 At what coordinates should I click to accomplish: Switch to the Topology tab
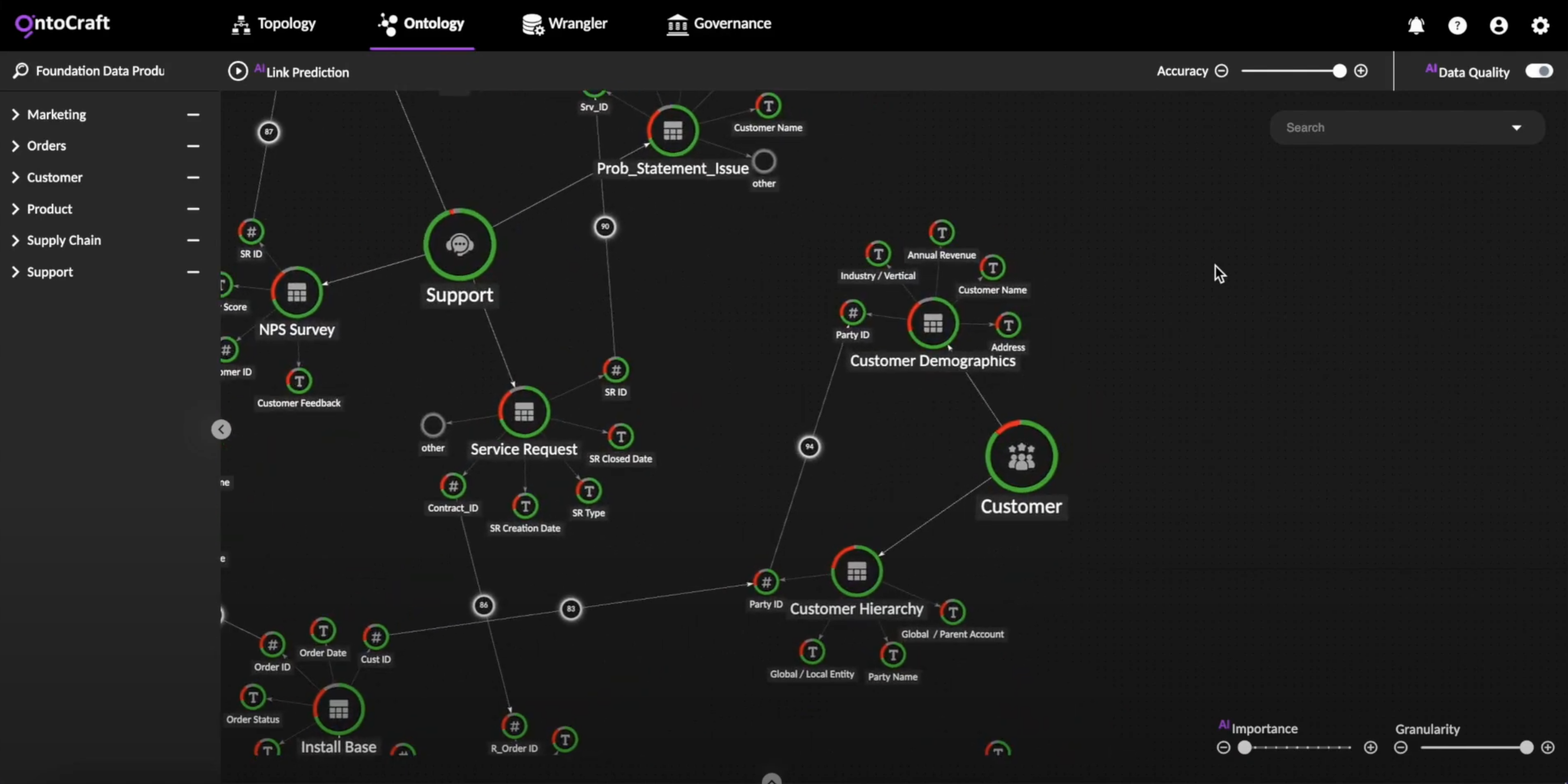274,24
